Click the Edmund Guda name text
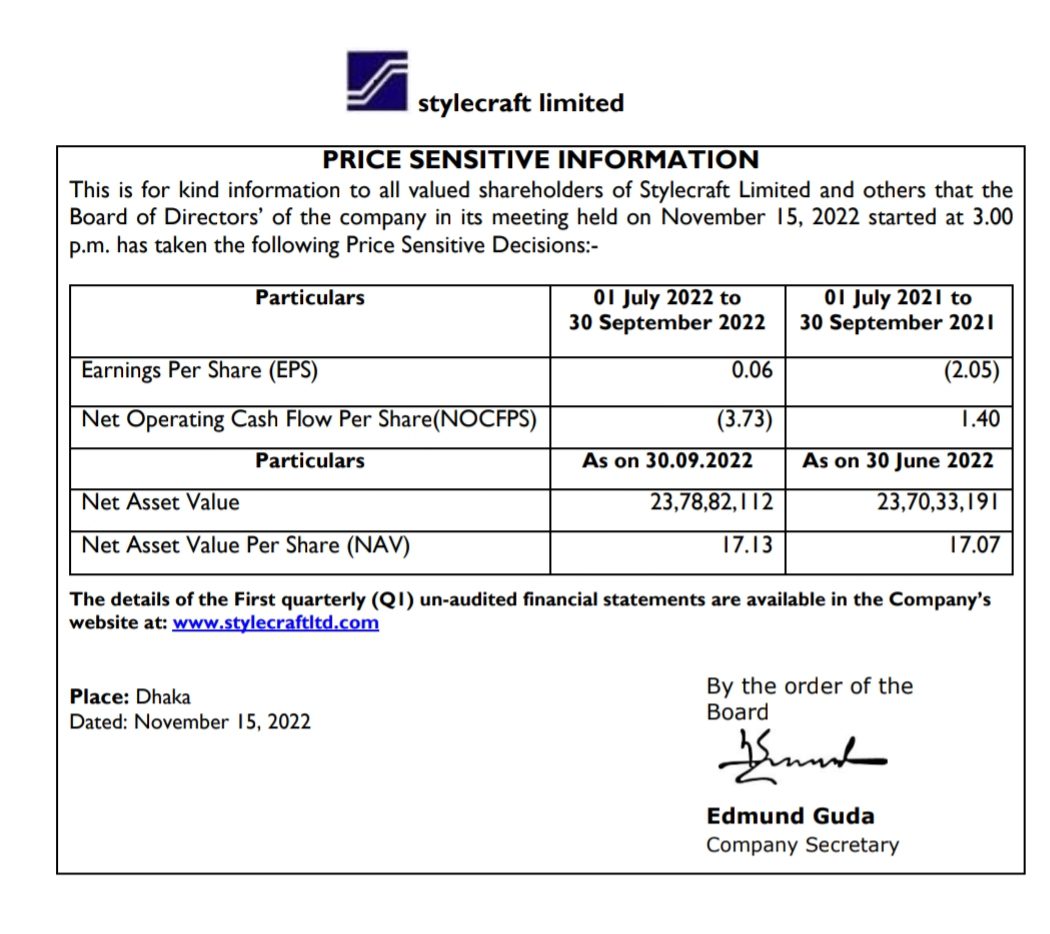 point(790,816)
